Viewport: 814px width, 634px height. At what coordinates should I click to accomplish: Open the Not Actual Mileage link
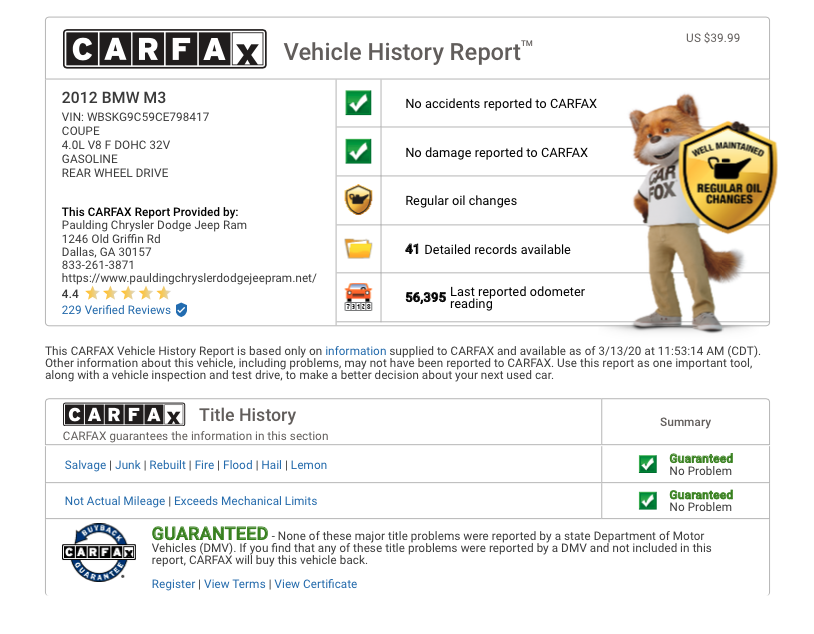coord(115,501)
